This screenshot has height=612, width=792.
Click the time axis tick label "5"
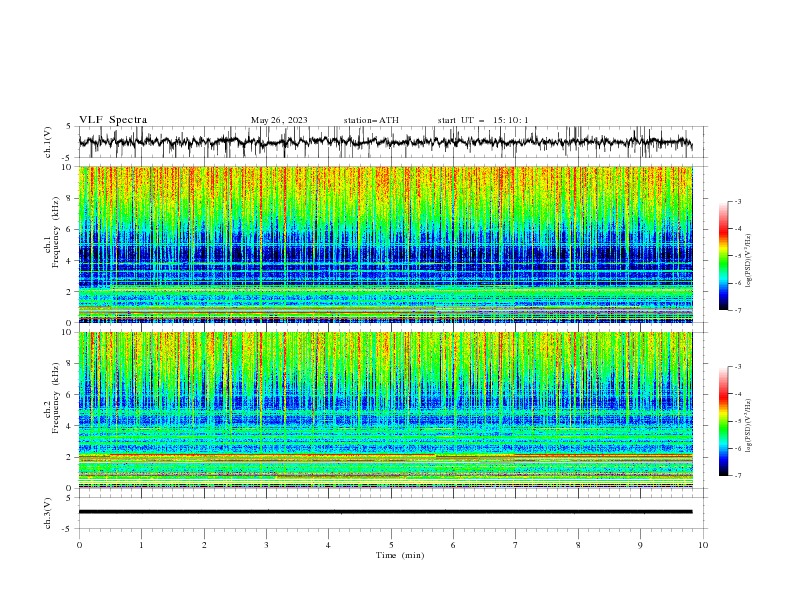click(391, 545)
